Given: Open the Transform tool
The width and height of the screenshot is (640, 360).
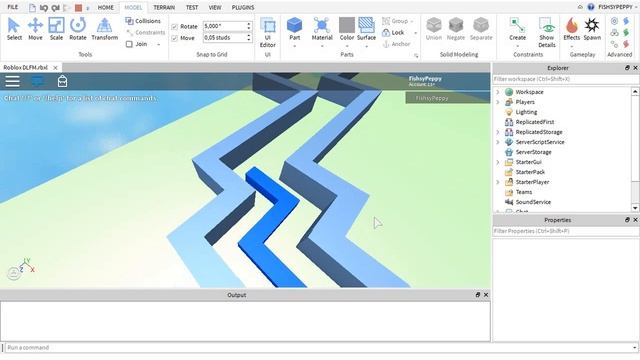Looking at the screenshot, I should pyautogui.click(x=104, y=29).
